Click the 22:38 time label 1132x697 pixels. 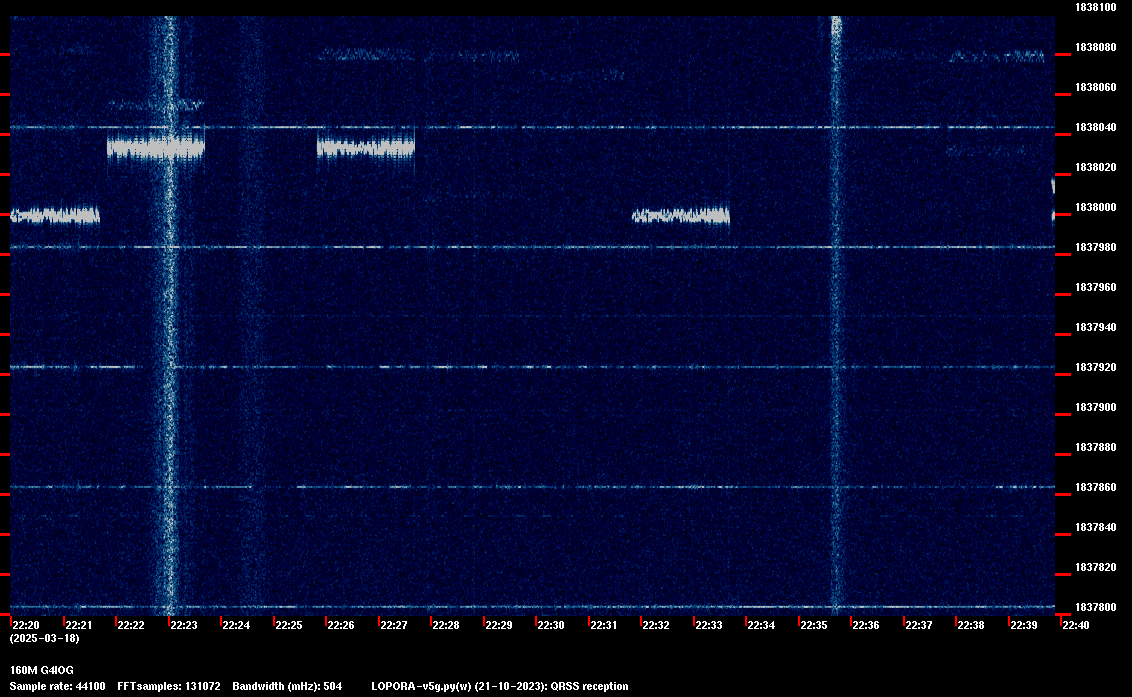coord(970,625)
